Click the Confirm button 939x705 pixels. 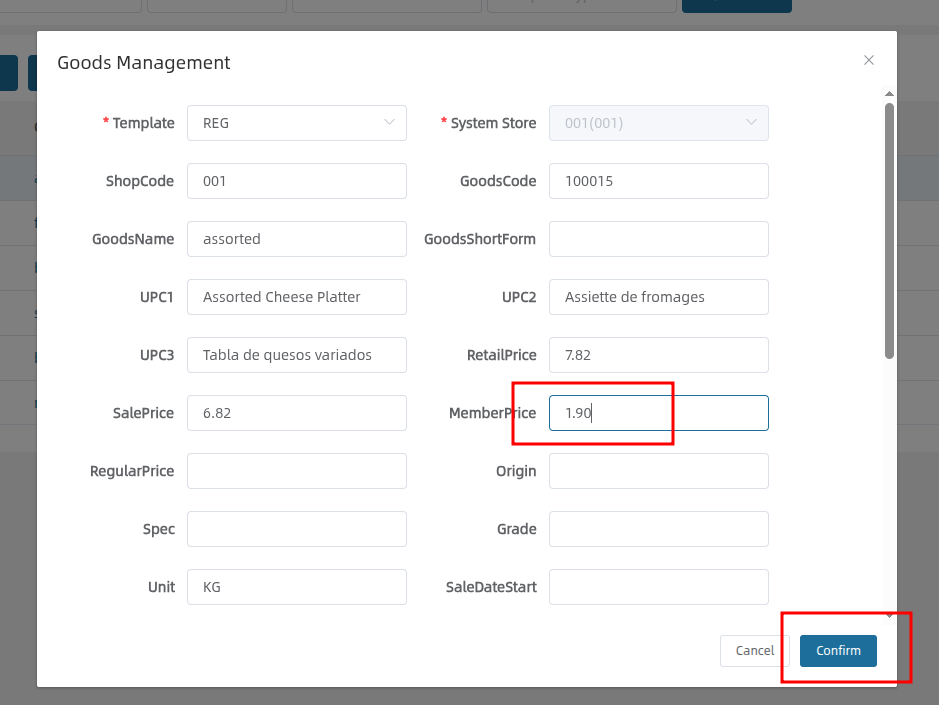[x=837, y=651]
